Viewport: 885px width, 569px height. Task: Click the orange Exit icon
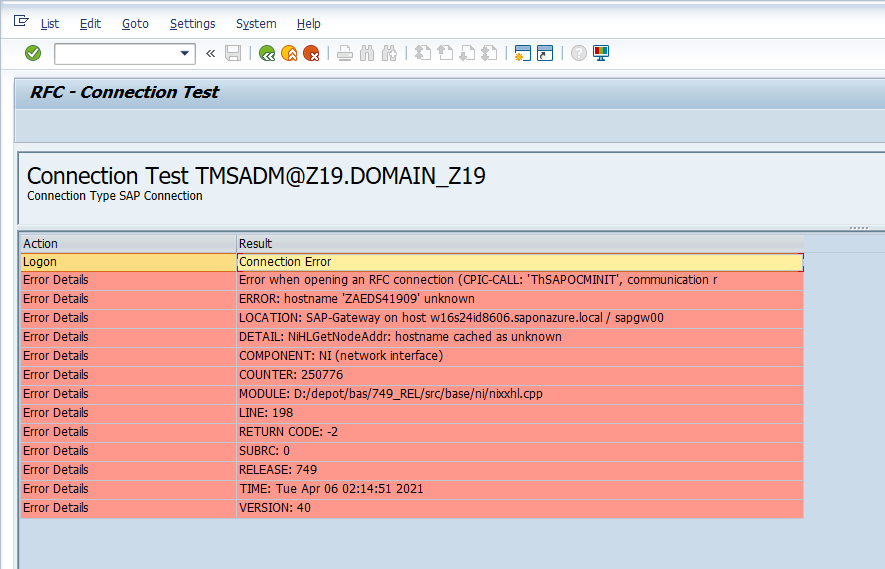[x=289, y=53]
